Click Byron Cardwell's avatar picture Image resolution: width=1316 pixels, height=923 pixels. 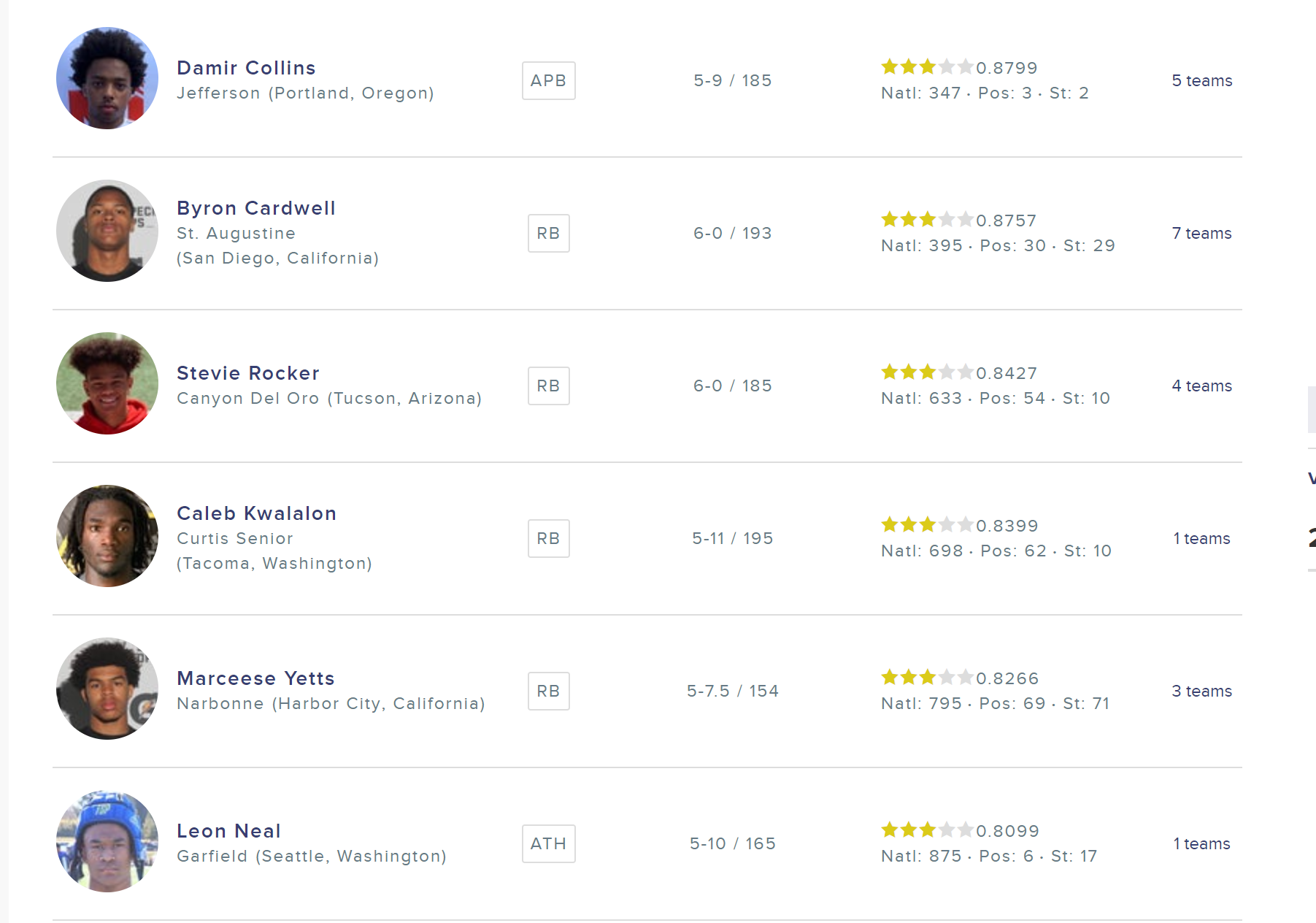click(107, 231)
